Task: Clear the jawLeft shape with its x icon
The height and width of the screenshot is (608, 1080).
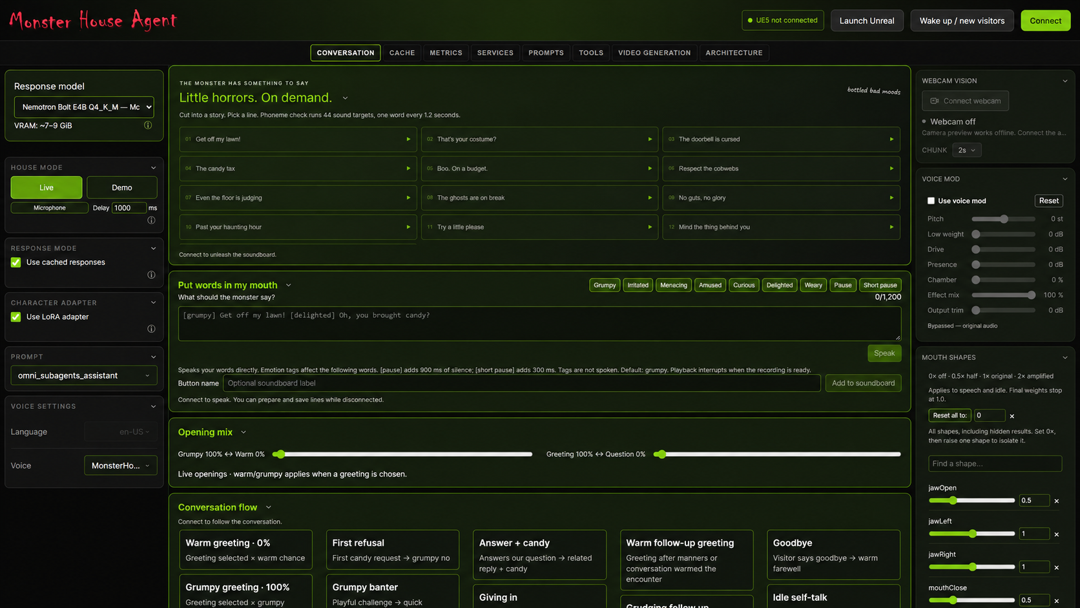Action: pyautogui.click(x=1056, y=534)
